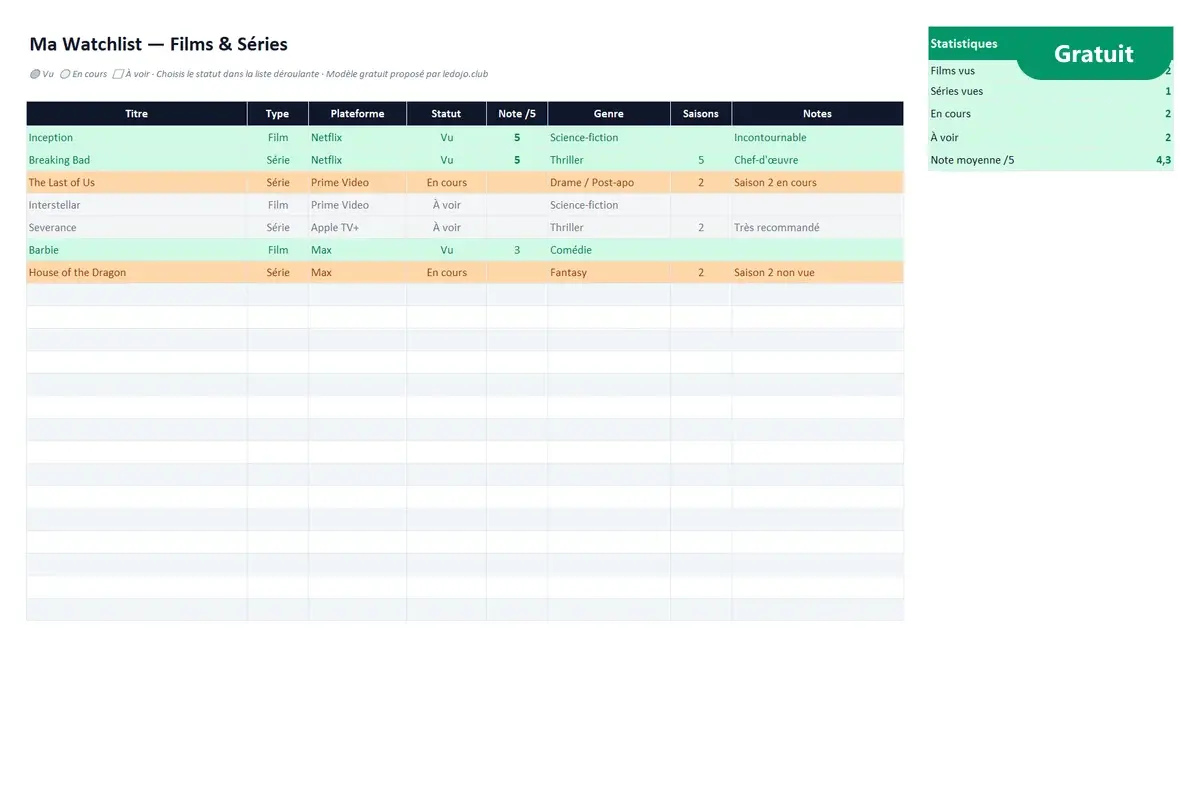Open the "À voir" status for Interstellar
The image size is (1200, 800).
tap(446, 205)
